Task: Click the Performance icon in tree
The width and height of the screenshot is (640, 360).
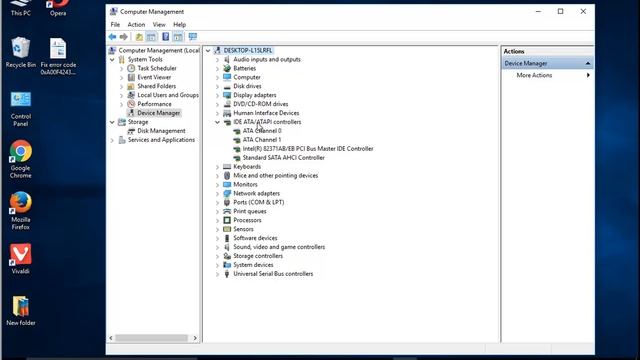Action: pyautogui.click(x=131, y=104)
